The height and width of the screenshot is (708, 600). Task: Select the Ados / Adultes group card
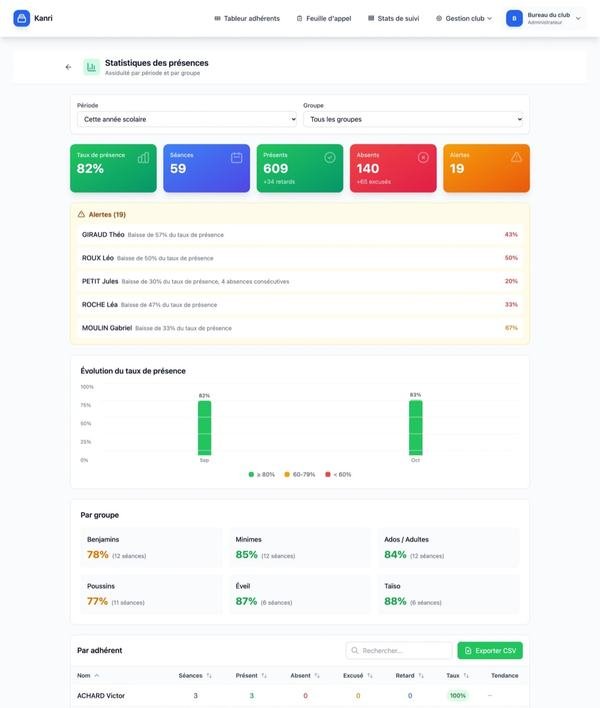coord(449,547)
